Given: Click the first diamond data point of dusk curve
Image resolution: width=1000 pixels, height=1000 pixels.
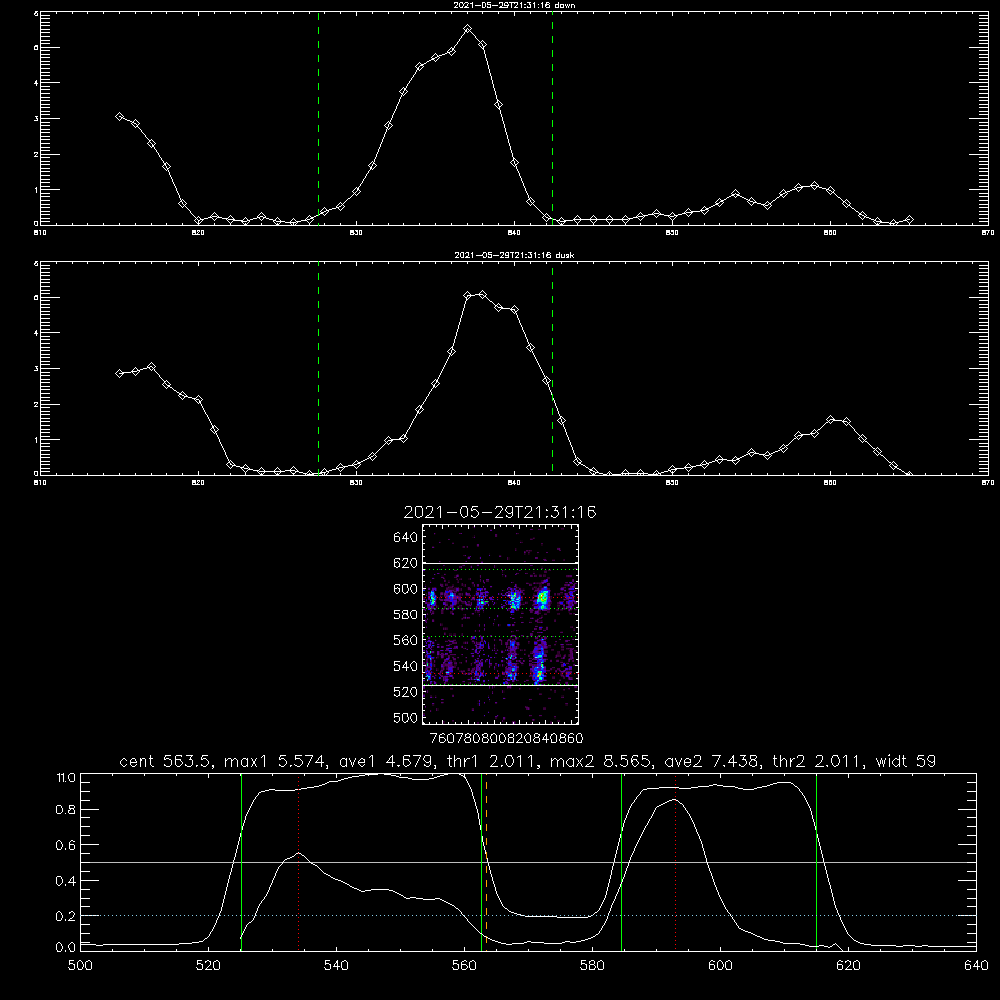Looking at the screenshot, I should pyautogui.click(x=119, y=373).
